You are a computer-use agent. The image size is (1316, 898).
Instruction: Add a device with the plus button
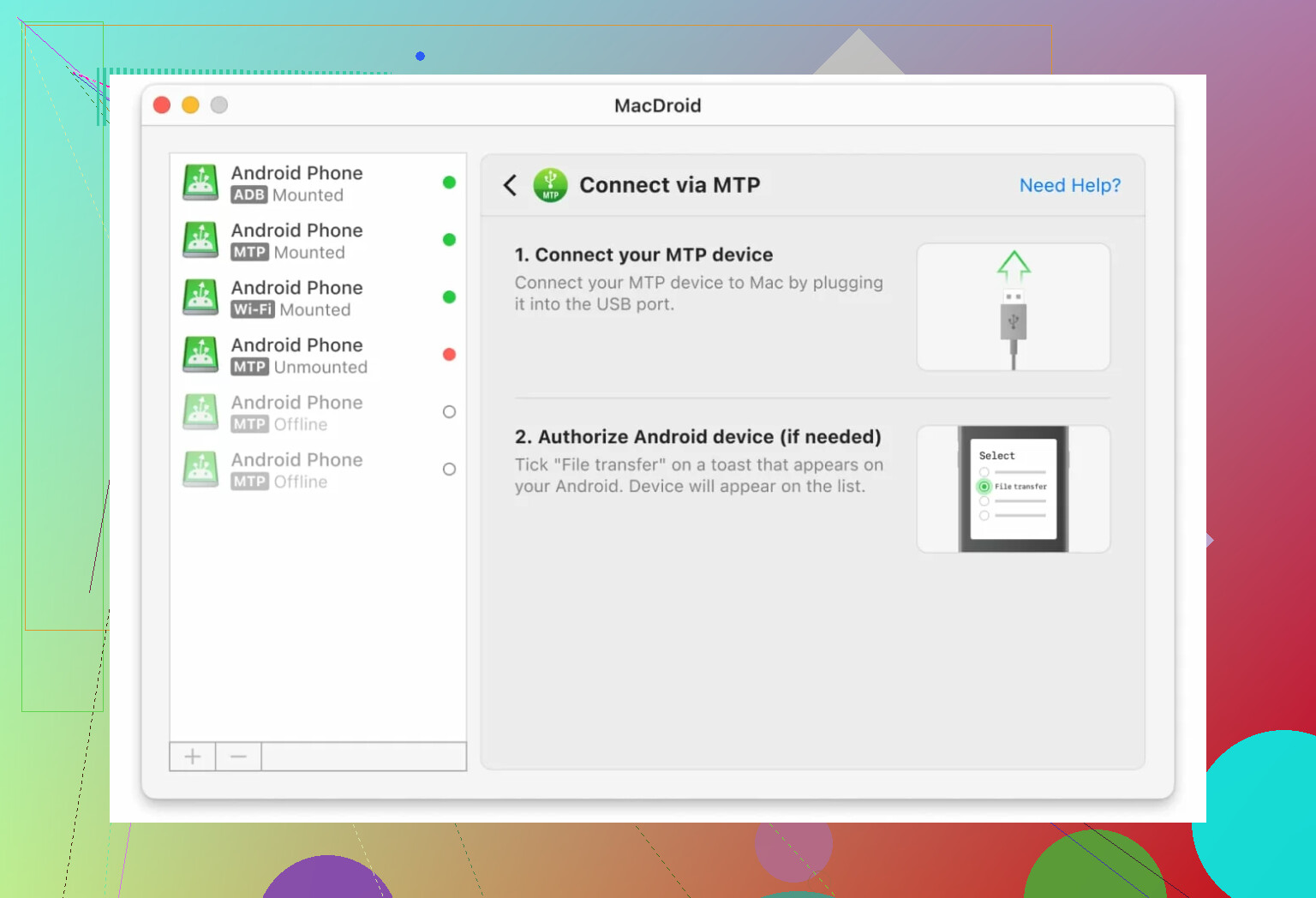tap(193, 757)
